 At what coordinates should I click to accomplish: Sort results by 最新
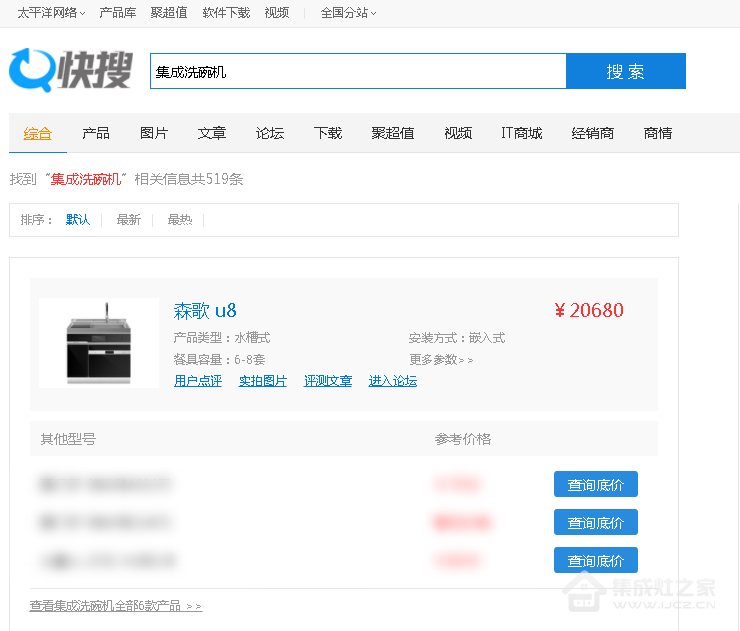pyautogui.click(x=129, y=220)
